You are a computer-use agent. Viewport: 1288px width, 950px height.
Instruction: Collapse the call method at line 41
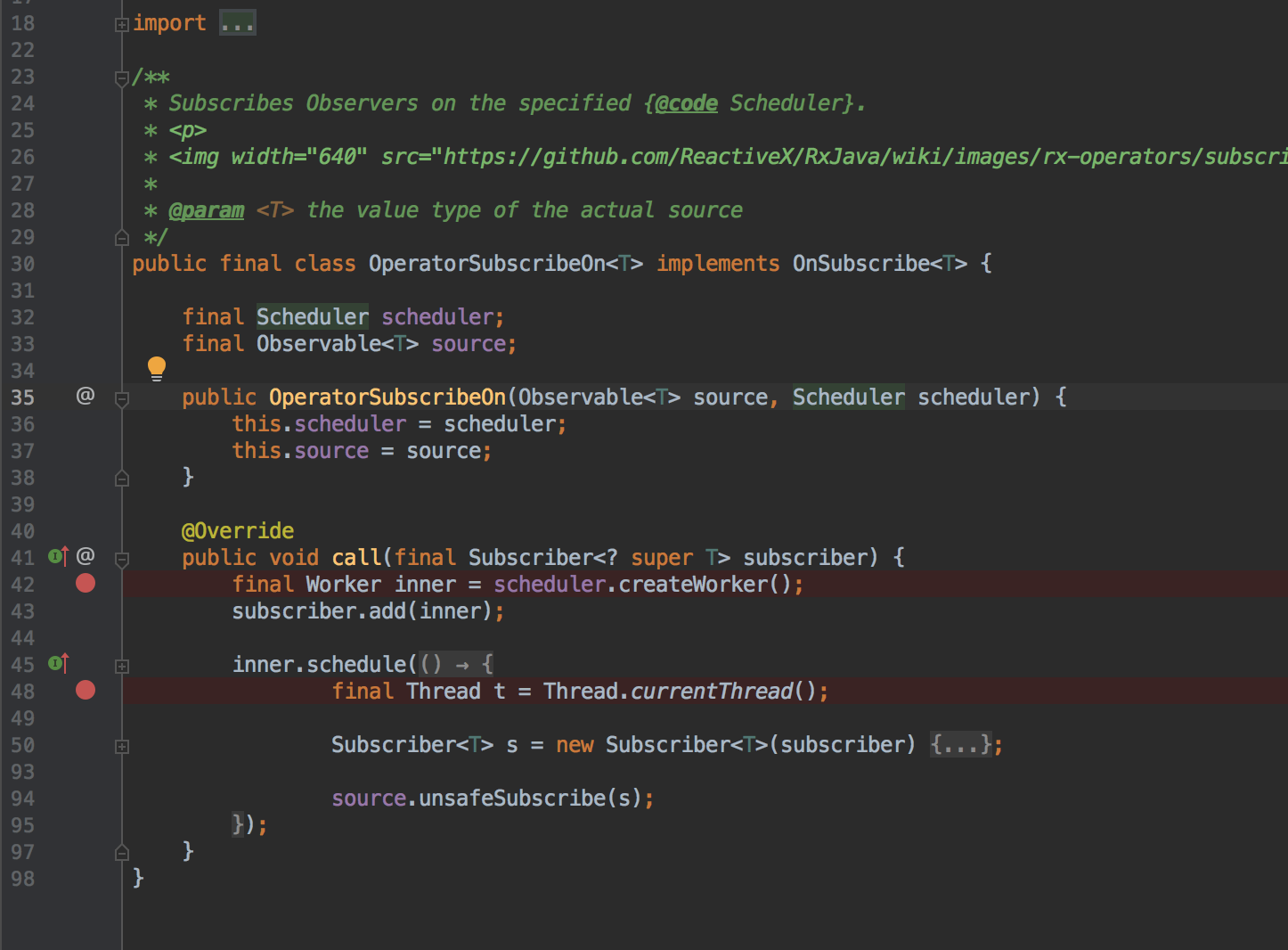122,560
